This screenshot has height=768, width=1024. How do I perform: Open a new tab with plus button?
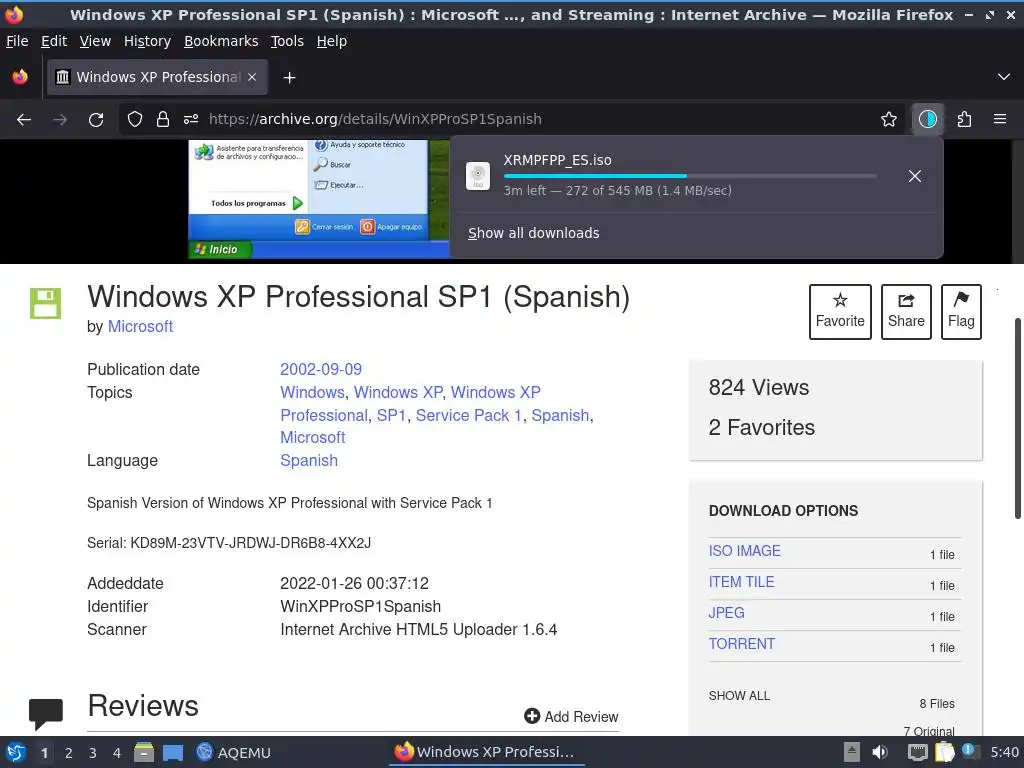tap(289, 78)
